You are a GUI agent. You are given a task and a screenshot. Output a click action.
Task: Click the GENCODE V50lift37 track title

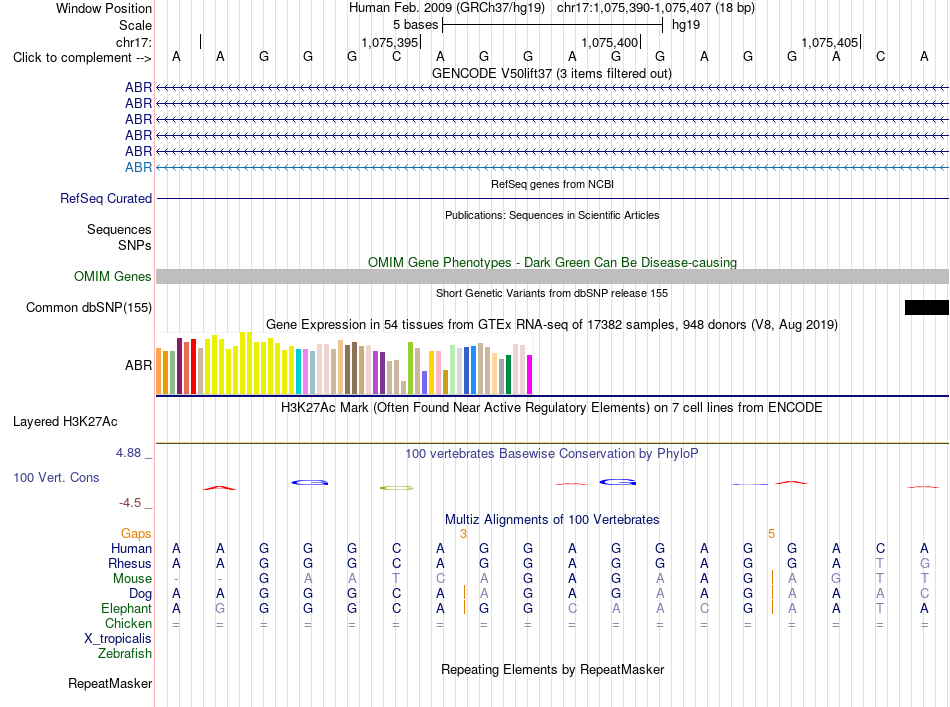(551, 74)
